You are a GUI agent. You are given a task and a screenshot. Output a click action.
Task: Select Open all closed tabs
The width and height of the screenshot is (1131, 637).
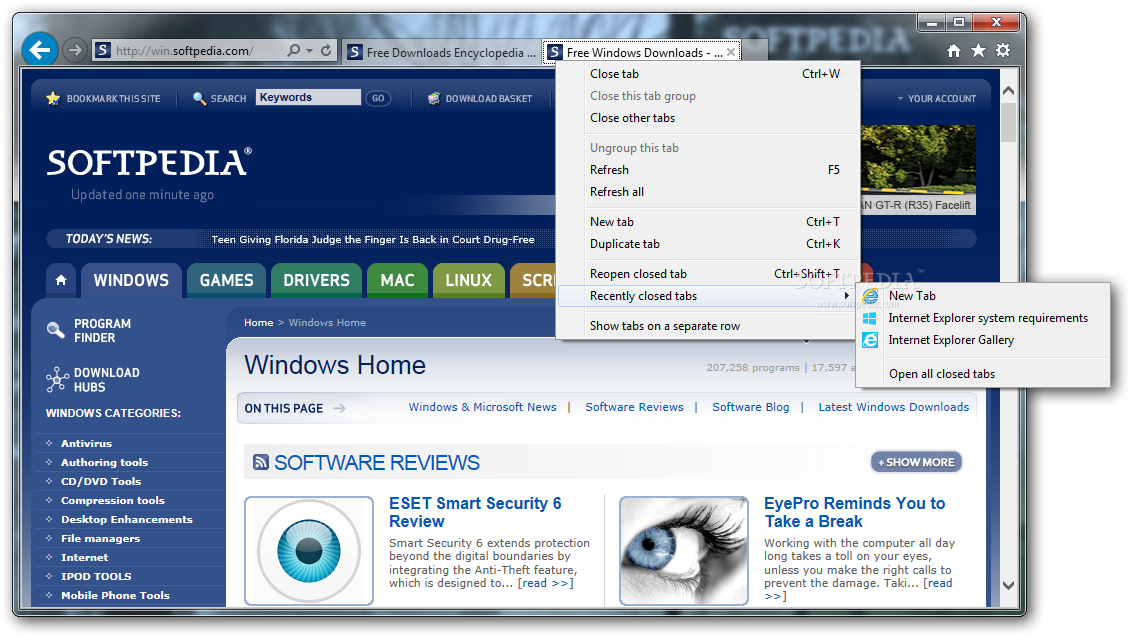pos(983,374)
